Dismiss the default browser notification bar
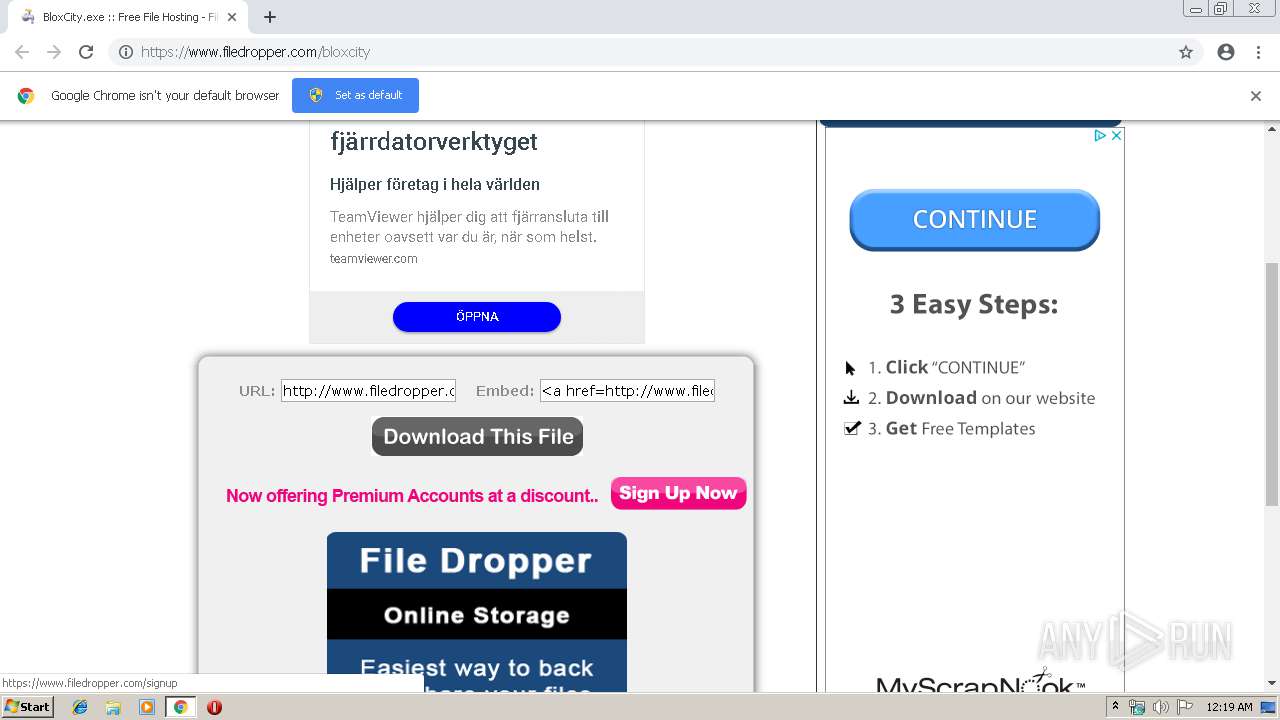The height and width of the screenshot is (720, 1280). click(1256, 96)
